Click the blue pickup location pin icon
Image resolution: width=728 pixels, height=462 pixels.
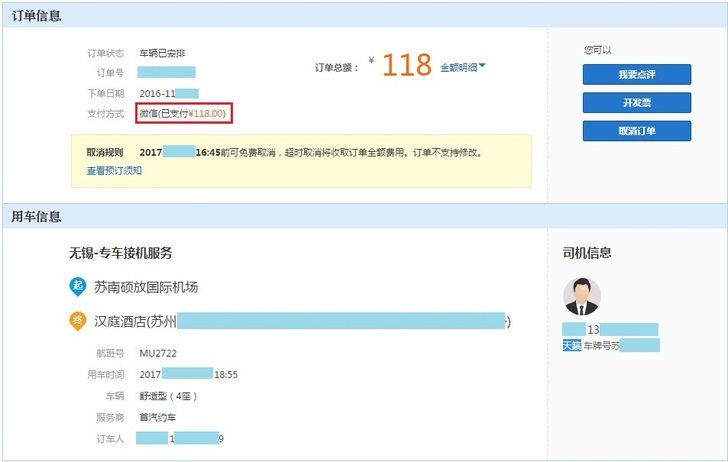pos(77,287)
